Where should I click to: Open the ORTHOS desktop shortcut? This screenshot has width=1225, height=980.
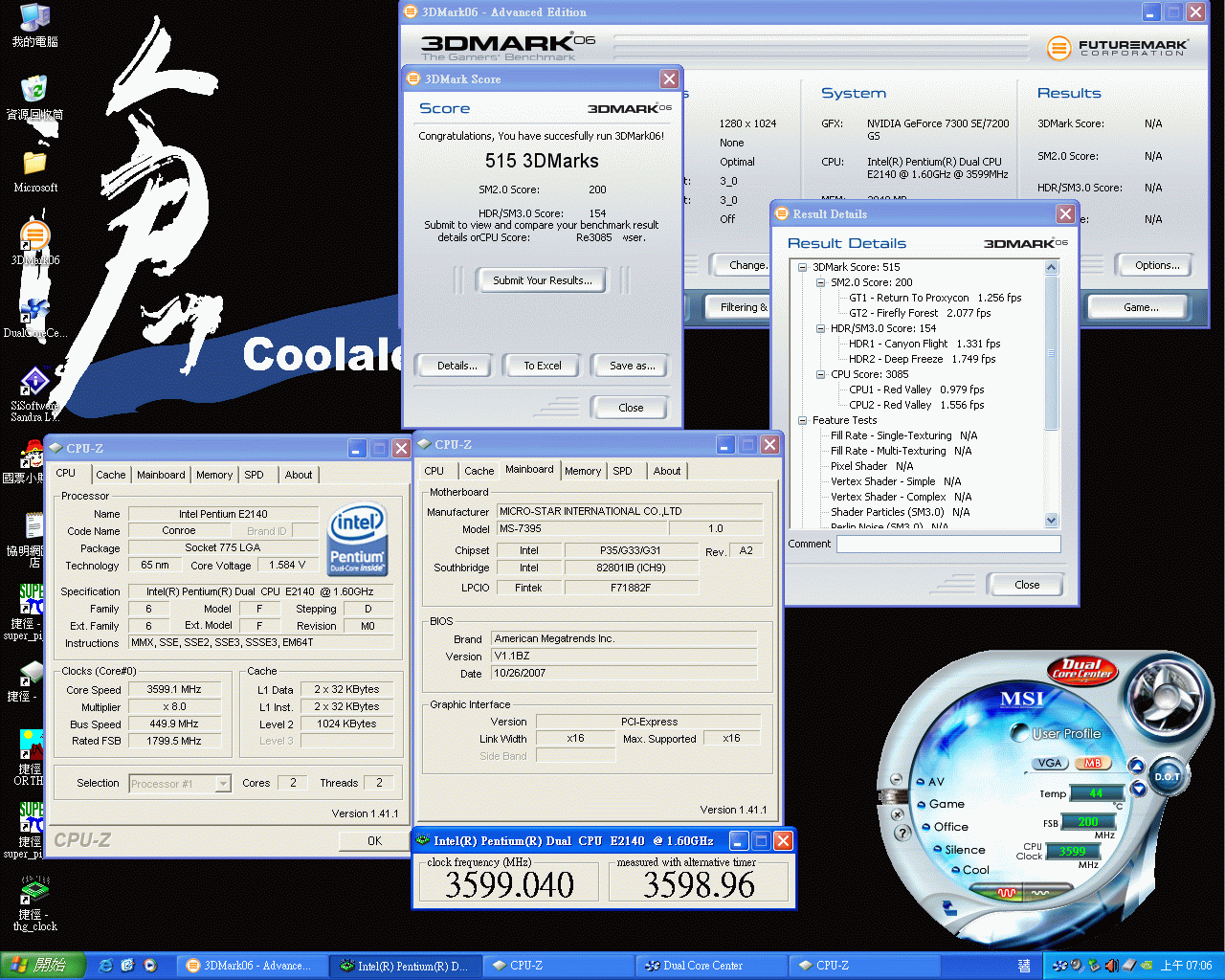[x=31, y=758]
